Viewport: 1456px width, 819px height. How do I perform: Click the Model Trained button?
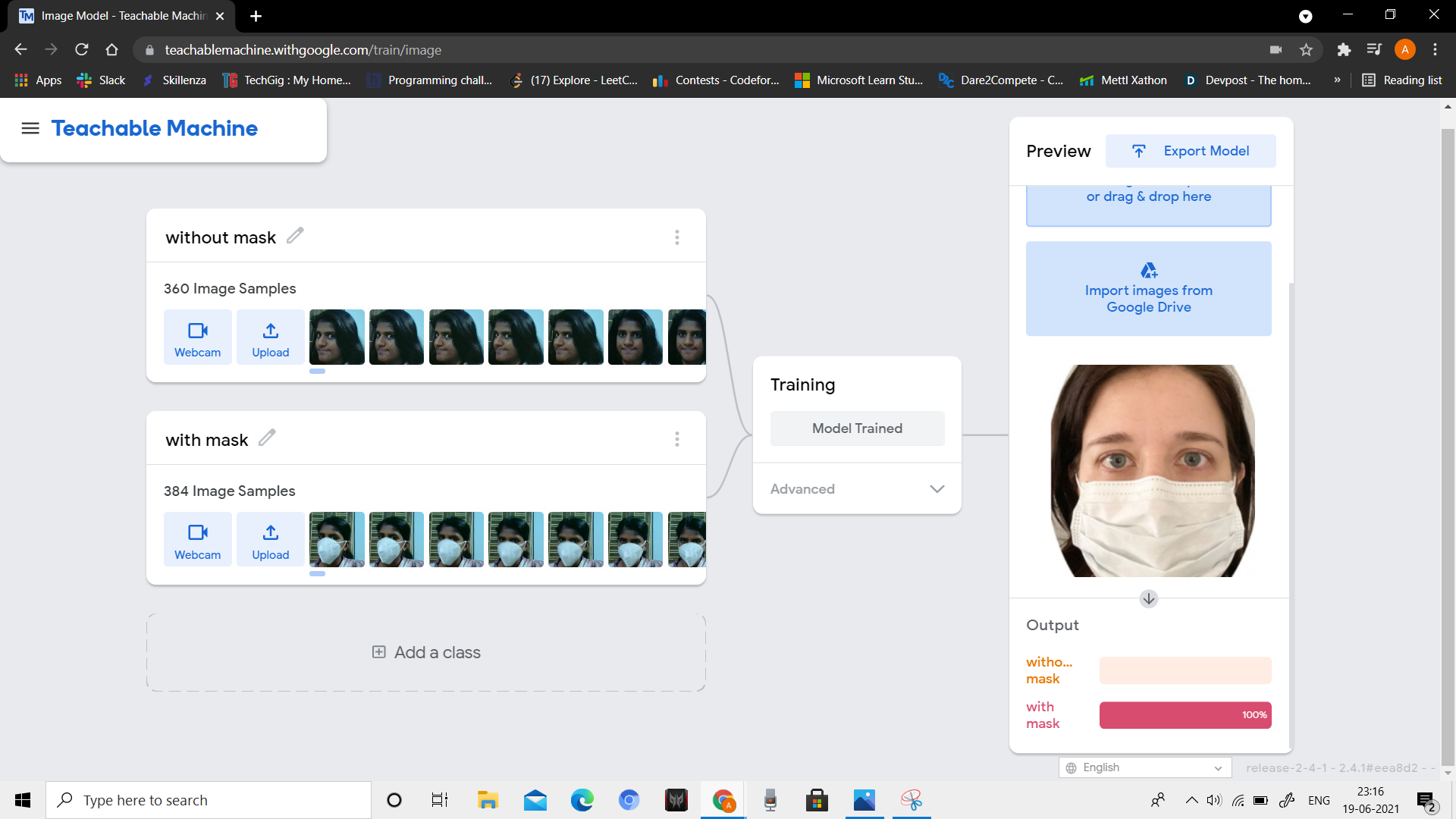[857, 428]
